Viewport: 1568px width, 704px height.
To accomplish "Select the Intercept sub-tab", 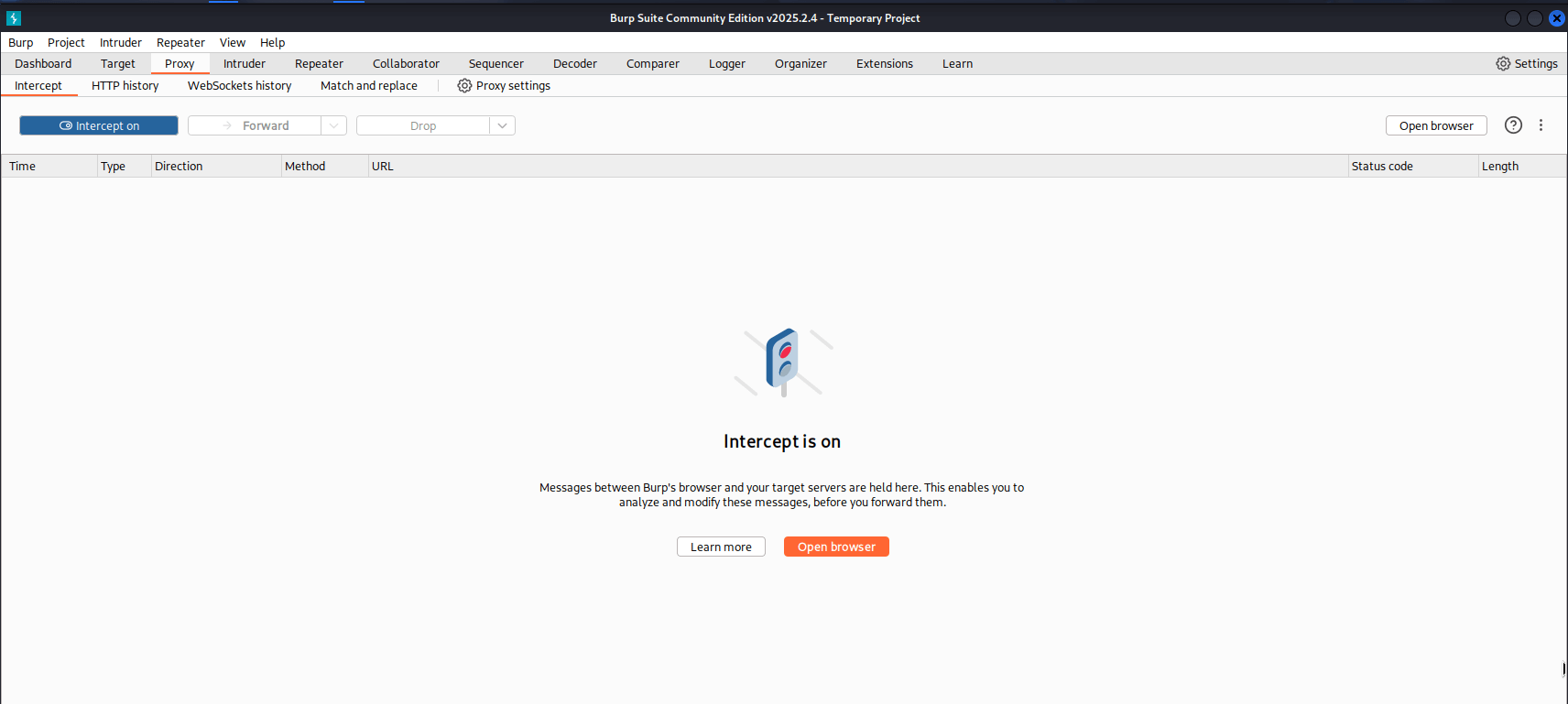I will pyautogui.click(x=38, y=86).
